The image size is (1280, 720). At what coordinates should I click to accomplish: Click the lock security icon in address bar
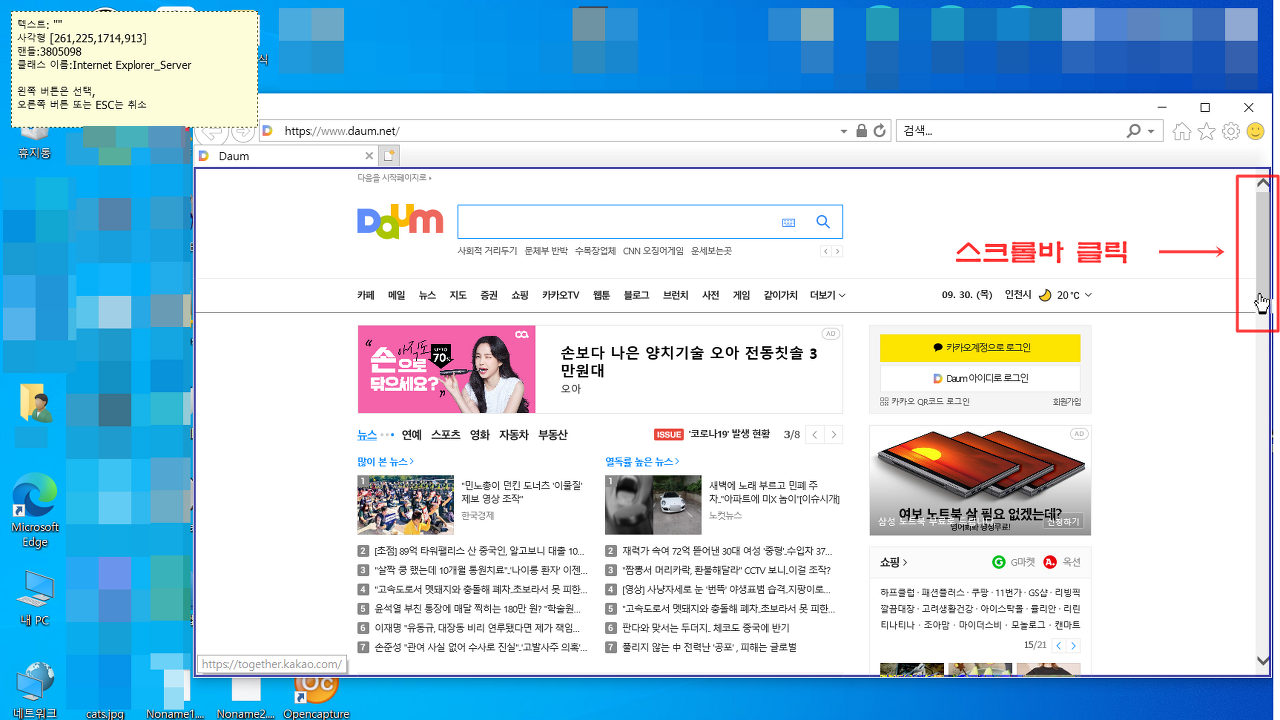861,131
